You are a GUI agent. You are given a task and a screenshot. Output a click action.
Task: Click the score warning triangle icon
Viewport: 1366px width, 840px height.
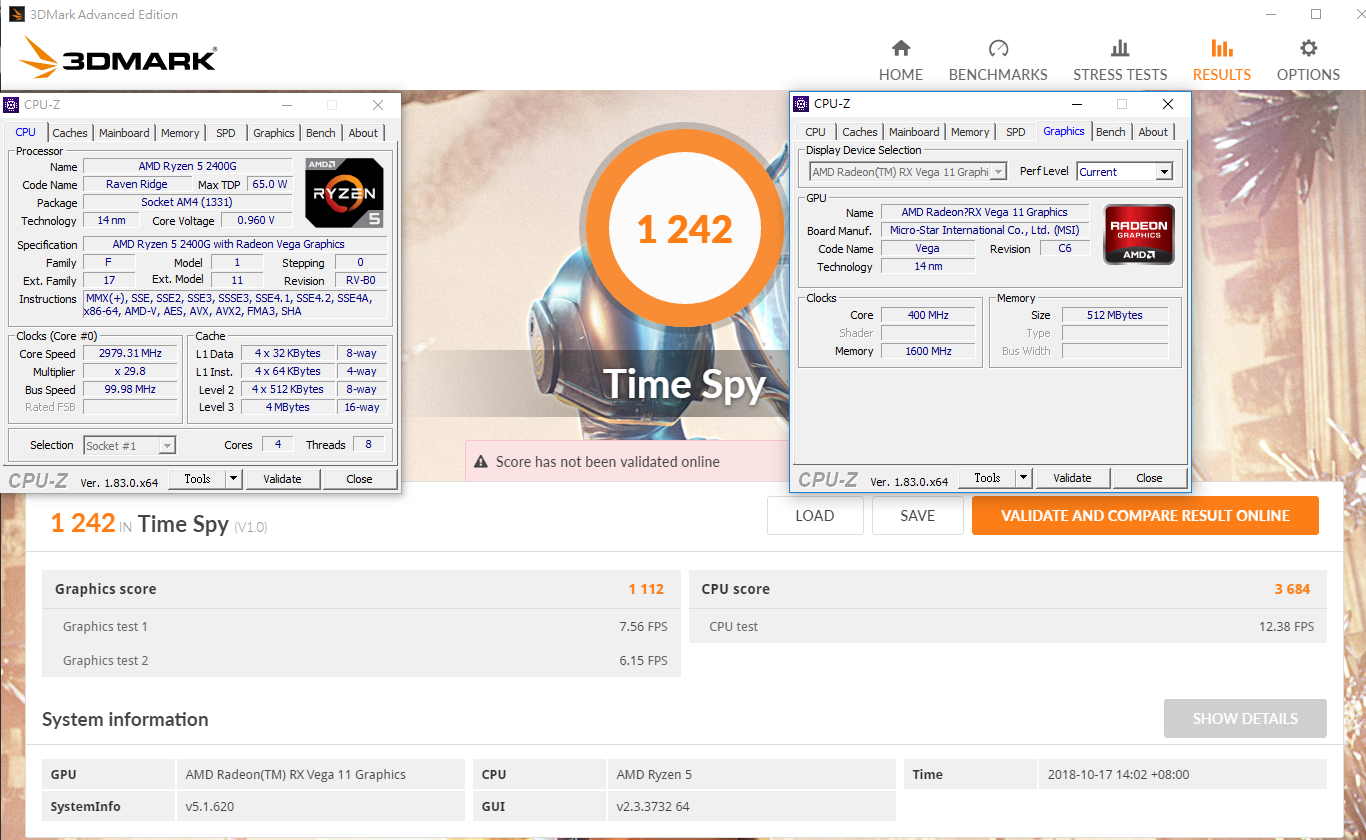tap(481, 462)
